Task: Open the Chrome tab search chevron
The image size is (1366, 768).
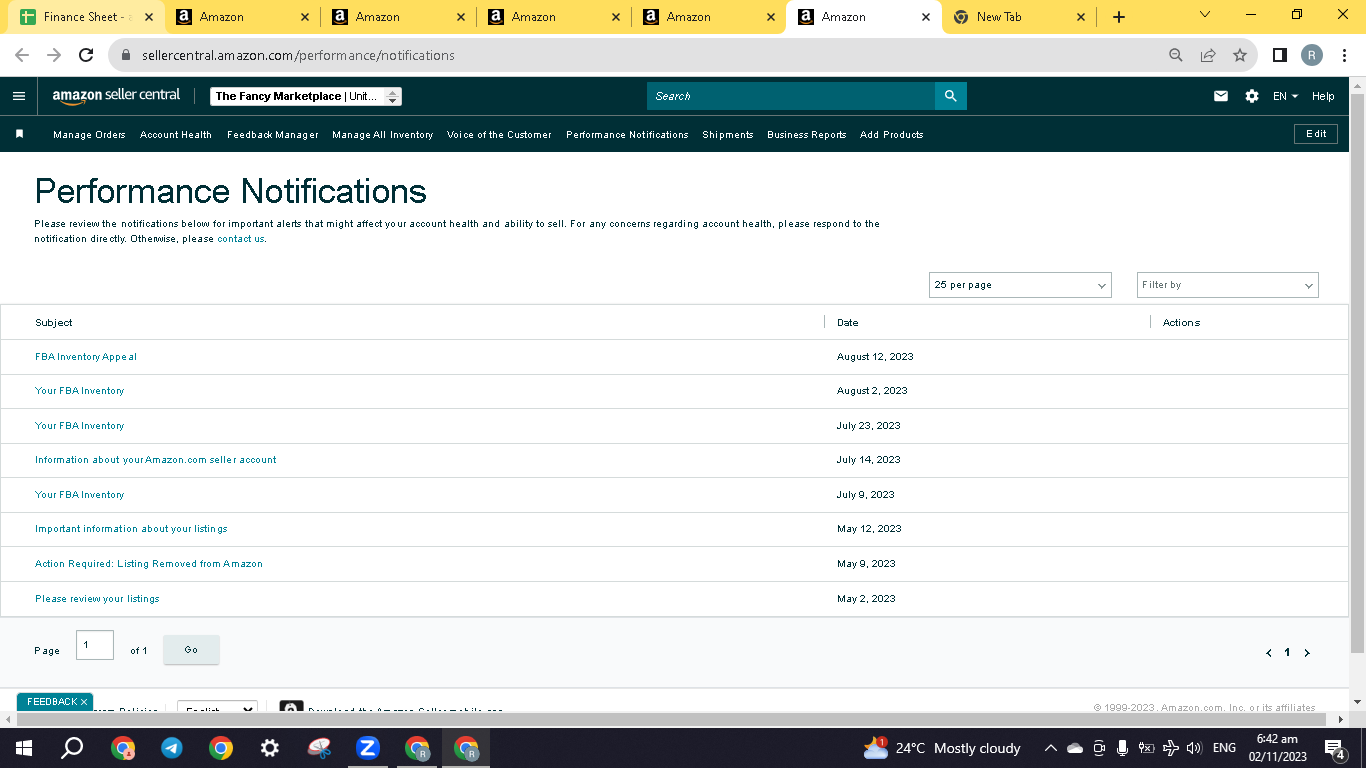Action: pyautogui.click(x=1204, y=15)
